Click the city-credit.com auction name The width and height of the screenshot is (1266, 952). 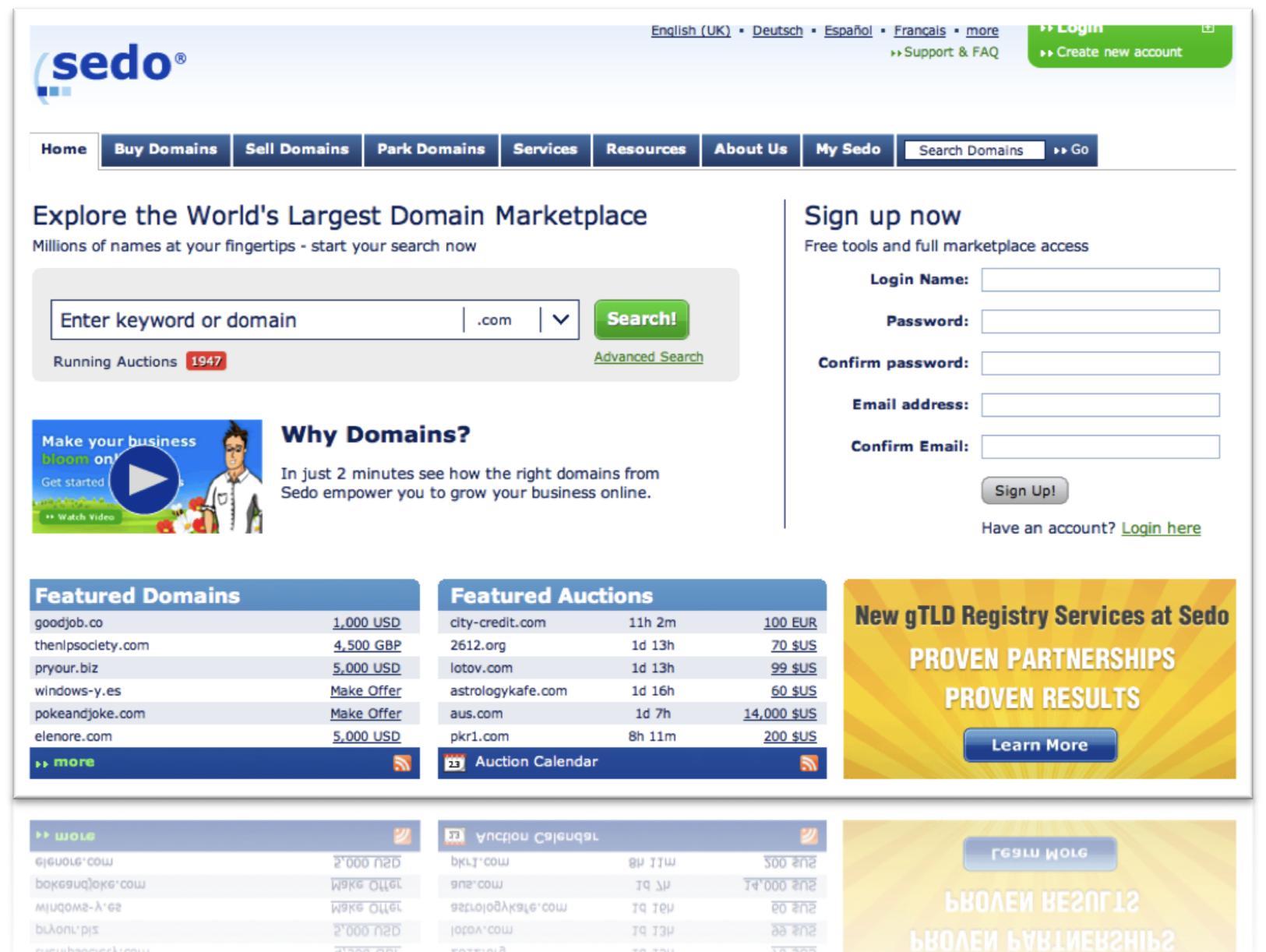[x=498, y=622]
